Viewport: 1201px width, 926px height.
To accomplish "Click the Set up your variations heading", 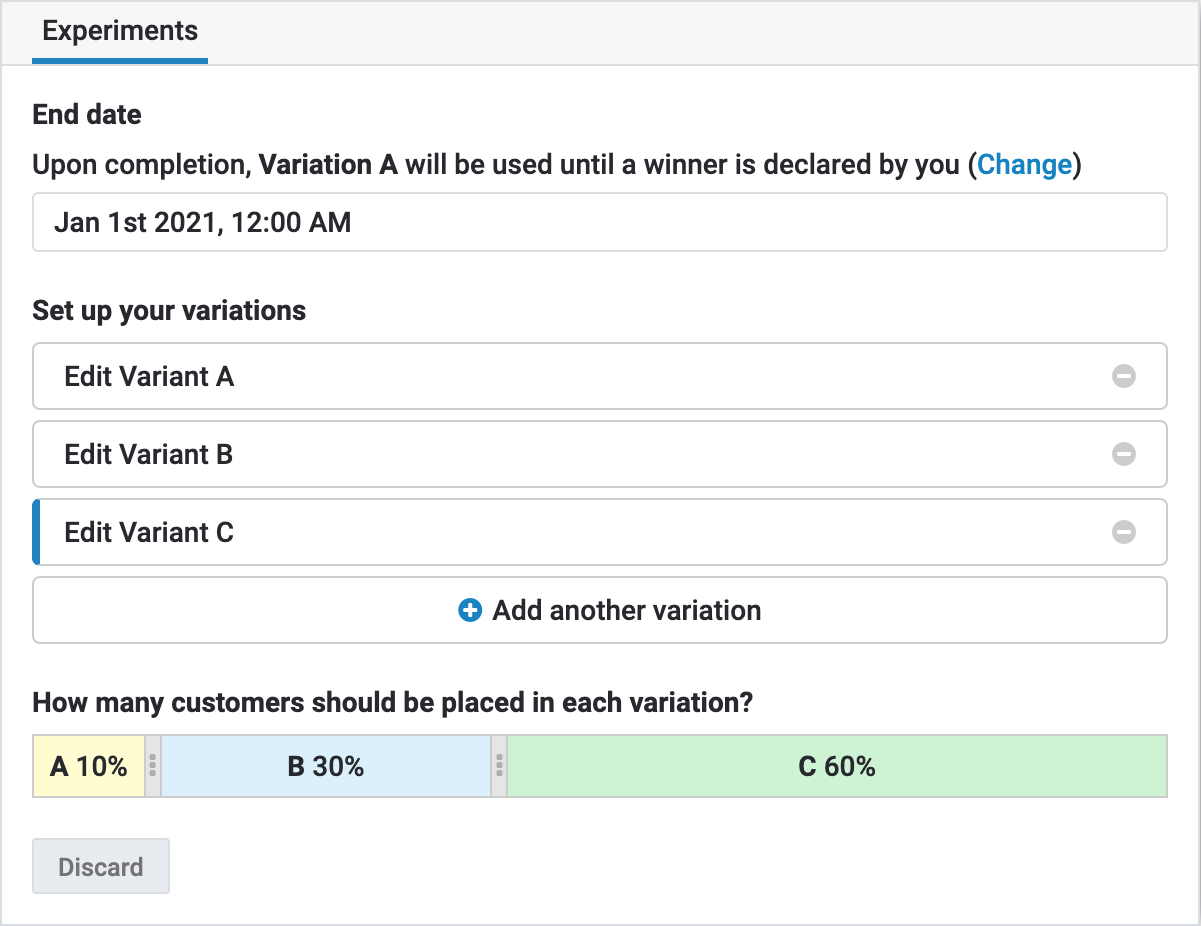I will (x=169, y=311).
